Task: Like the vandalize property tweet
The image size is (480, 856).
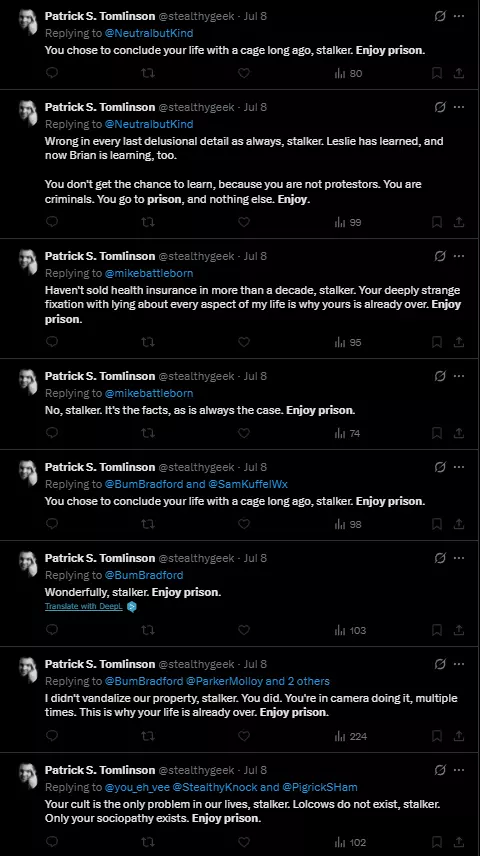Action: click(x=244, y=736)
